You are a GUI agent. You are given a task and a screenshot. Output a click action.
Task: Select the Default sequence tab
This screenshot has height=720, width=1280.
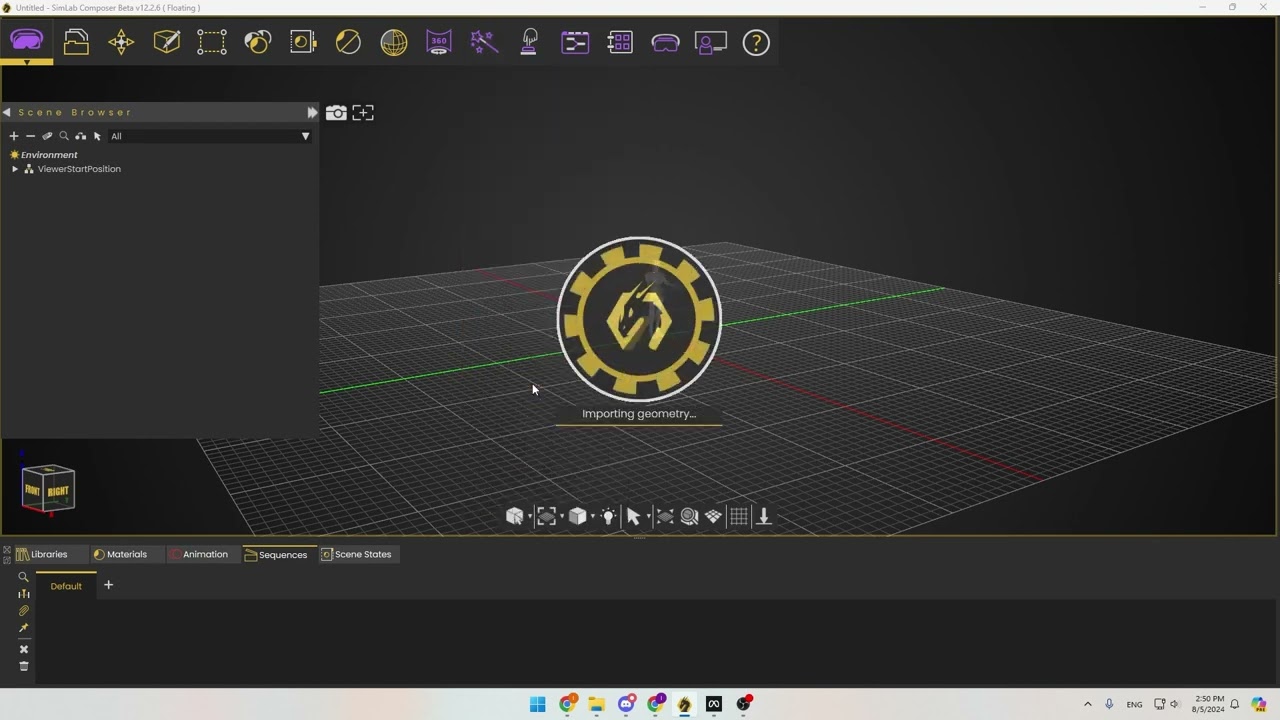[66, 586]
